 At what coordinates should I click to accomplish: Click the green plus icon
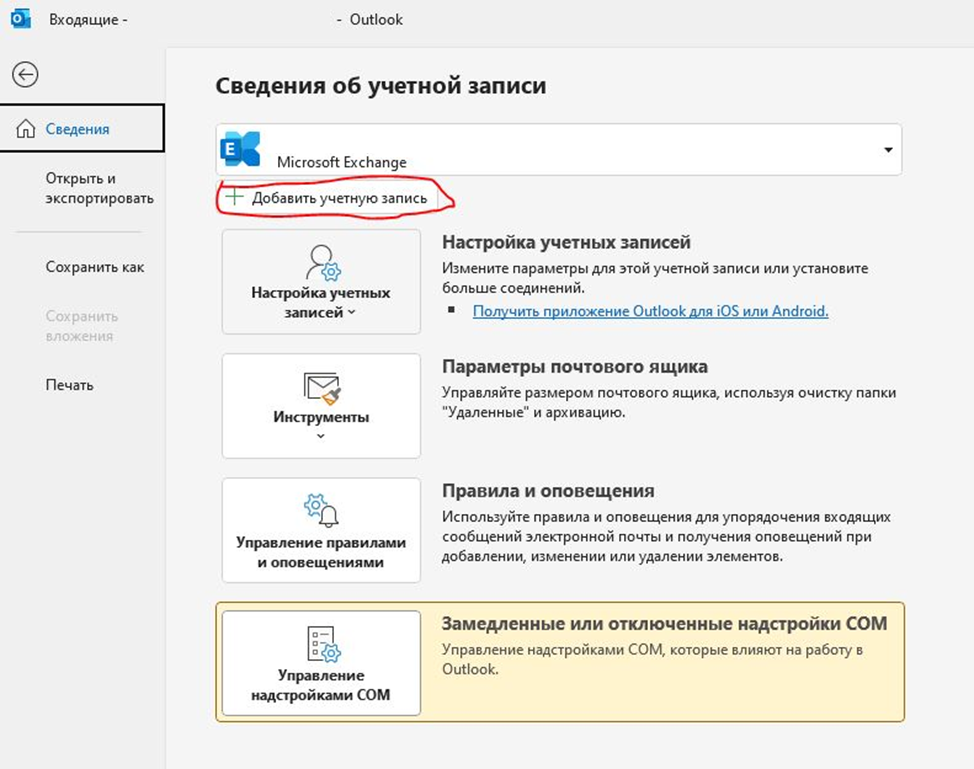coord(234,198)
